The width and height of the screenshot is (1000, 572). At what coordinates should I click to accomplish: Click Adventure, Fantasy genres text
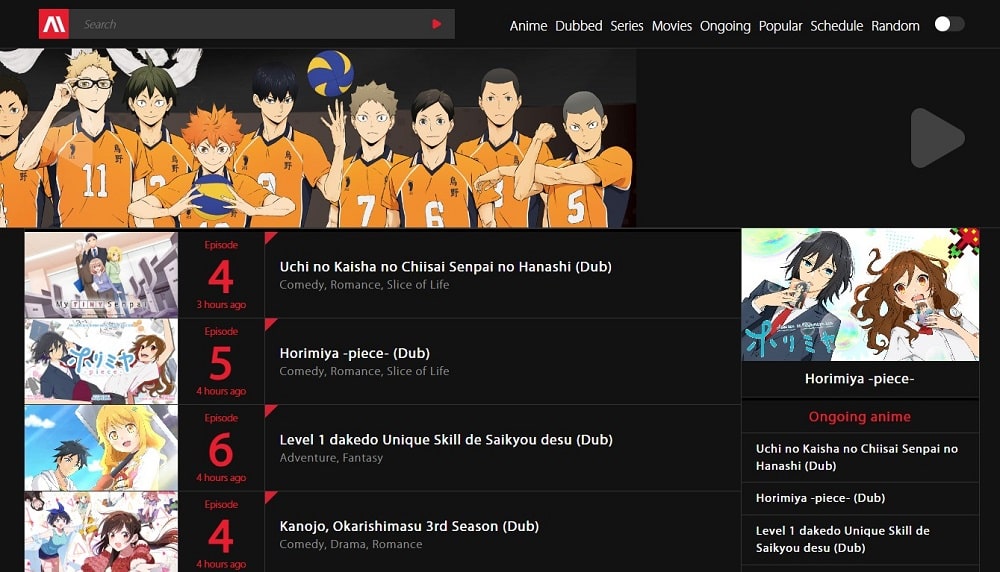point(331,458)
